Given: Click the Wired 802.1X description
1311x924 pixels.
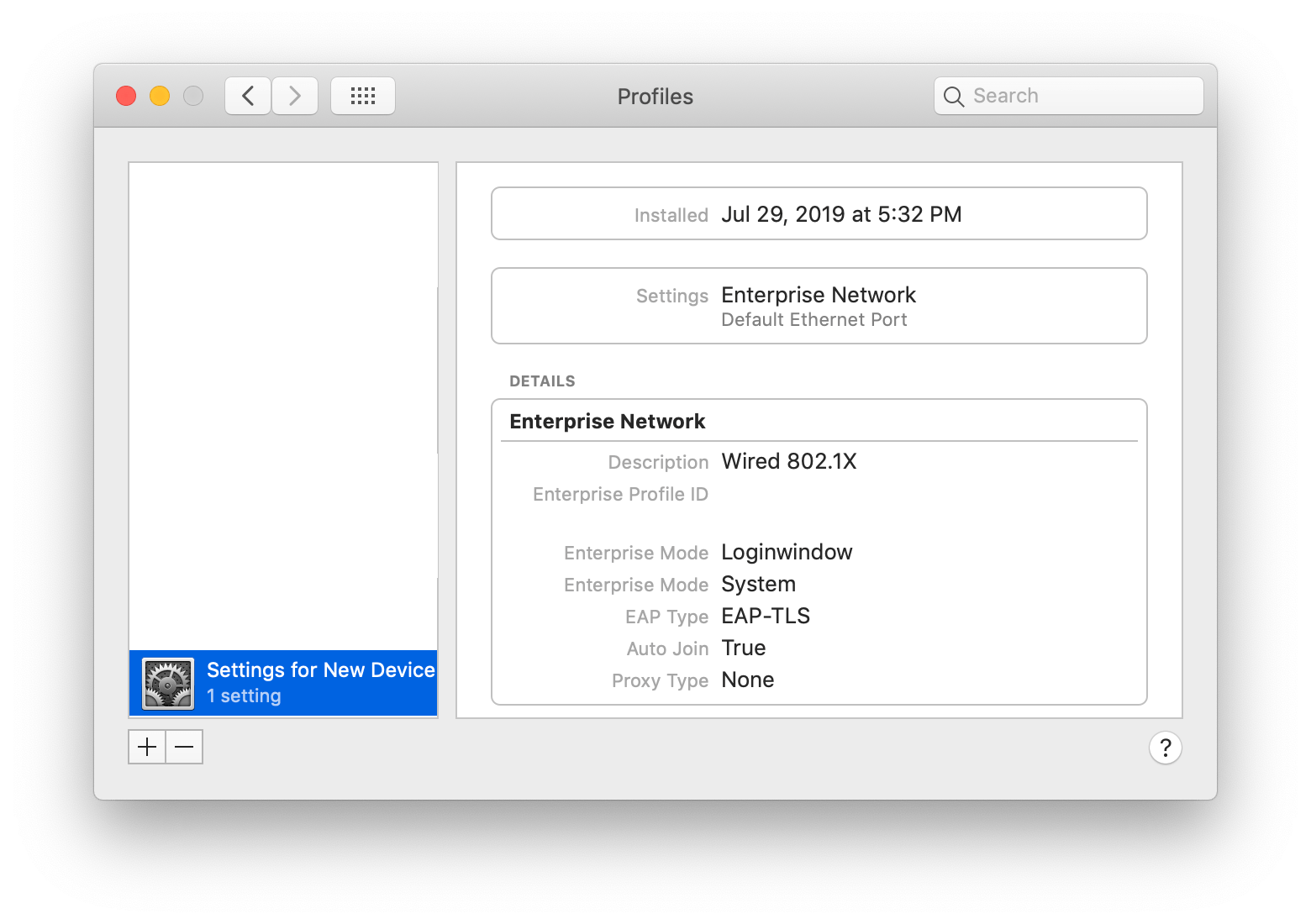Looking at the screenshot, I should pos(788,461).
